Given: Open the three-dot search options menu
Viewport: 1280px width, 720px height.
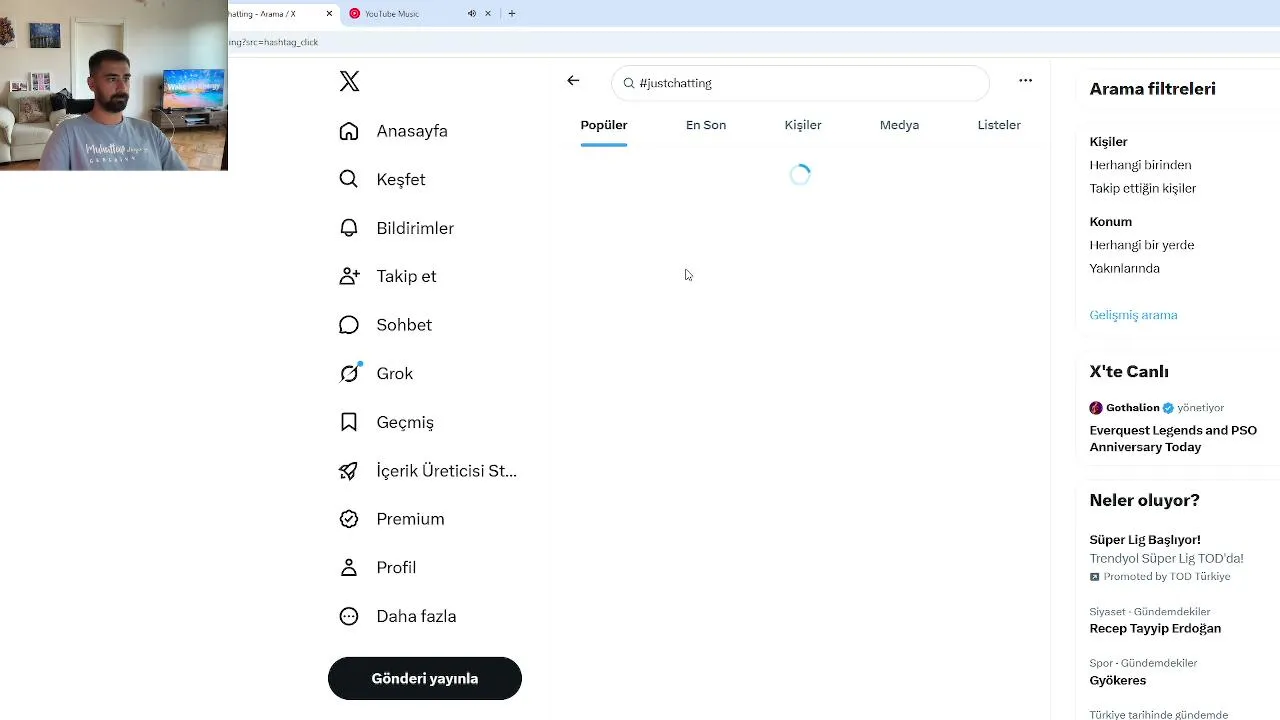Looking at the screenshot, I should 1025,81.
